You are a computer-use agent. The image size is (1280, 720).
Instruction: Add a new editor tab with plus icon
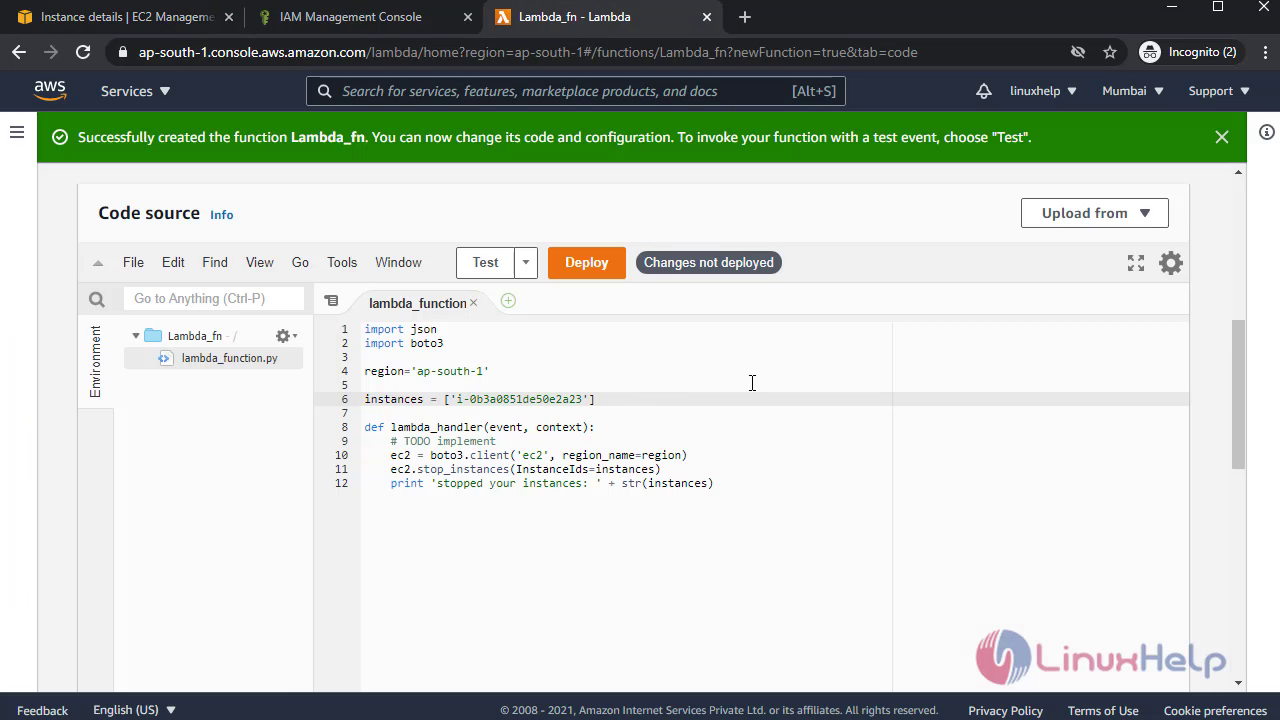click(x=508, y=301)
